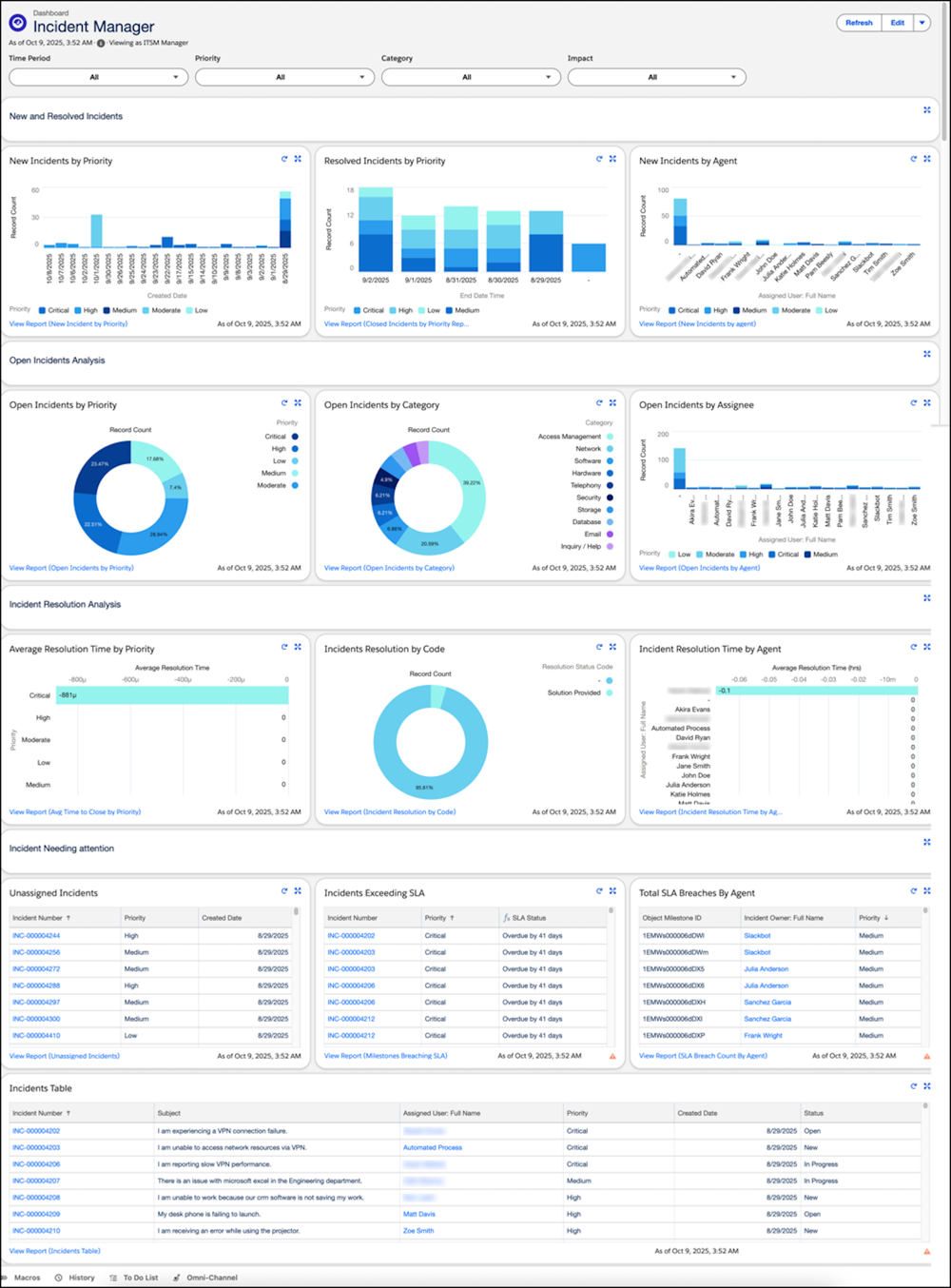Click the Refresh dashboard button
The width and height of the screenshot is (951, 1288).
[859, 23]
